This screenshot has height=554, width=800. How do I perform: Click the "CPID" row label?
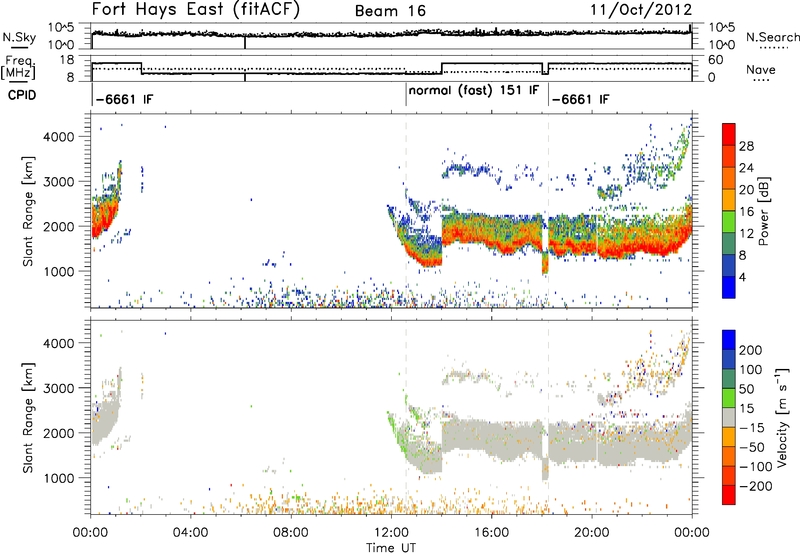[22, 95]
